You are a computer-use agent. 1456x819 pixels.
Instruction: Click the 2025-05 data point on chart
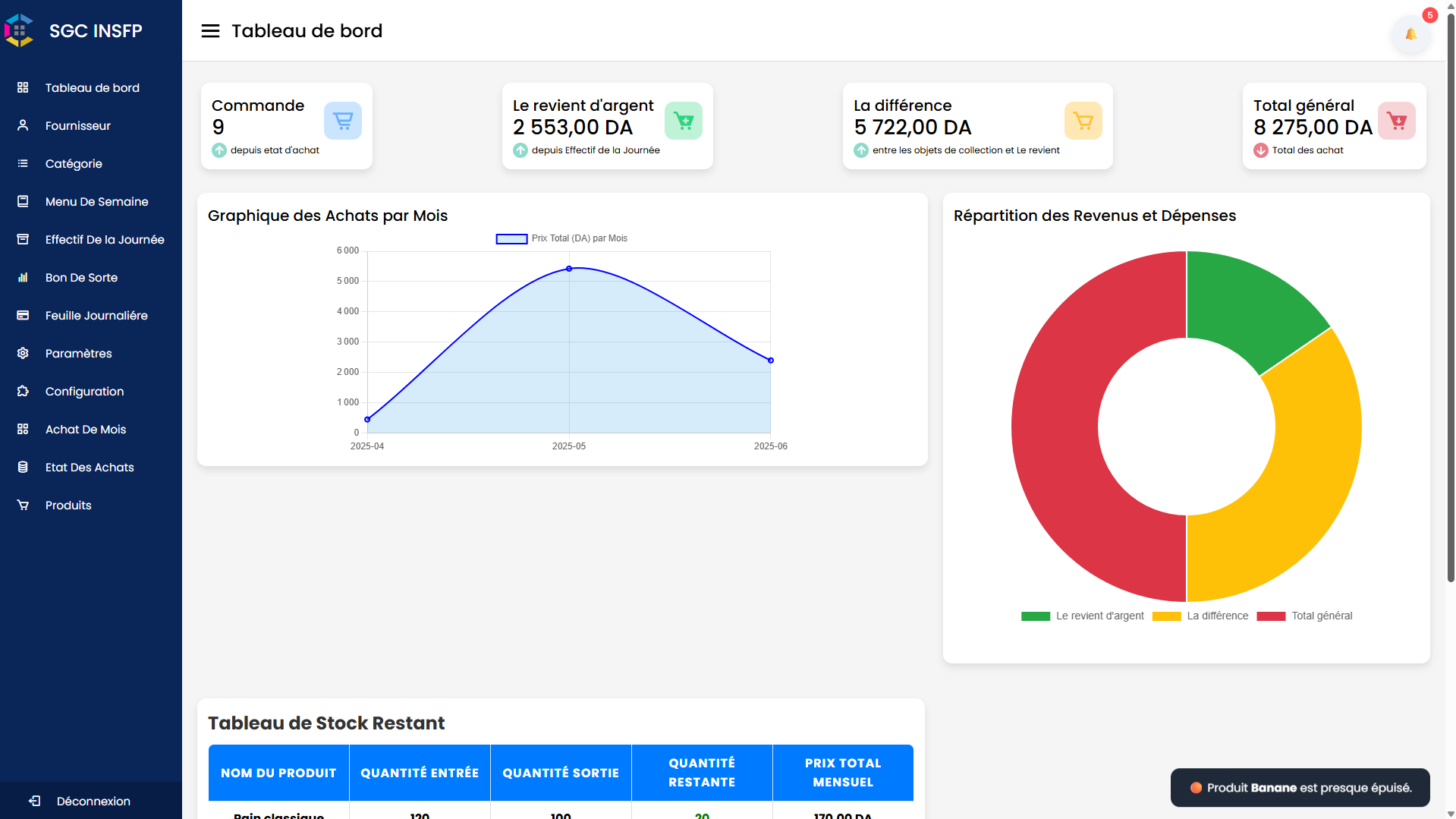(569, 269)
